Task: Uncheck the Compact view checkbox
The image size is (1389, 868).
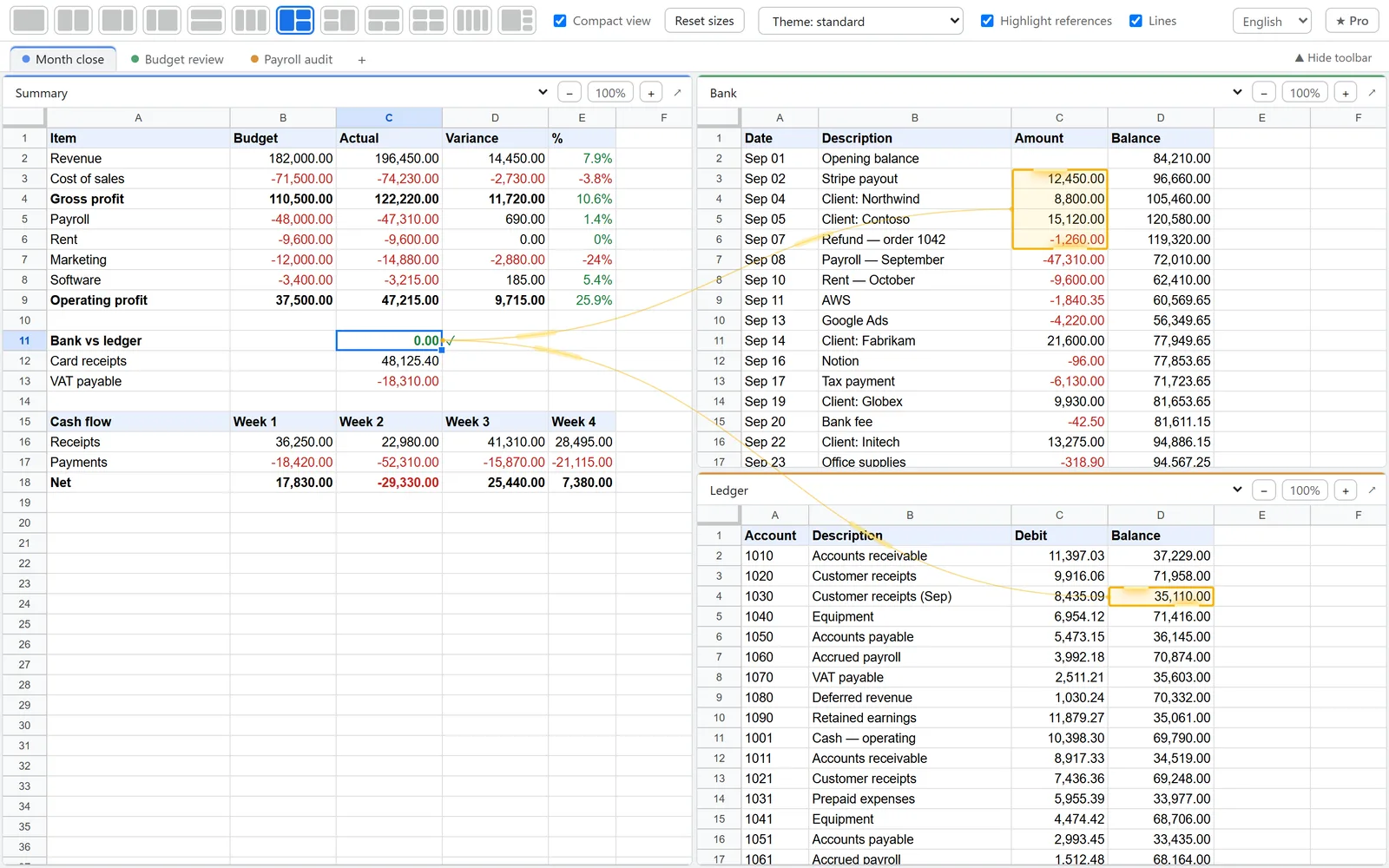Action: coord(560,21)
